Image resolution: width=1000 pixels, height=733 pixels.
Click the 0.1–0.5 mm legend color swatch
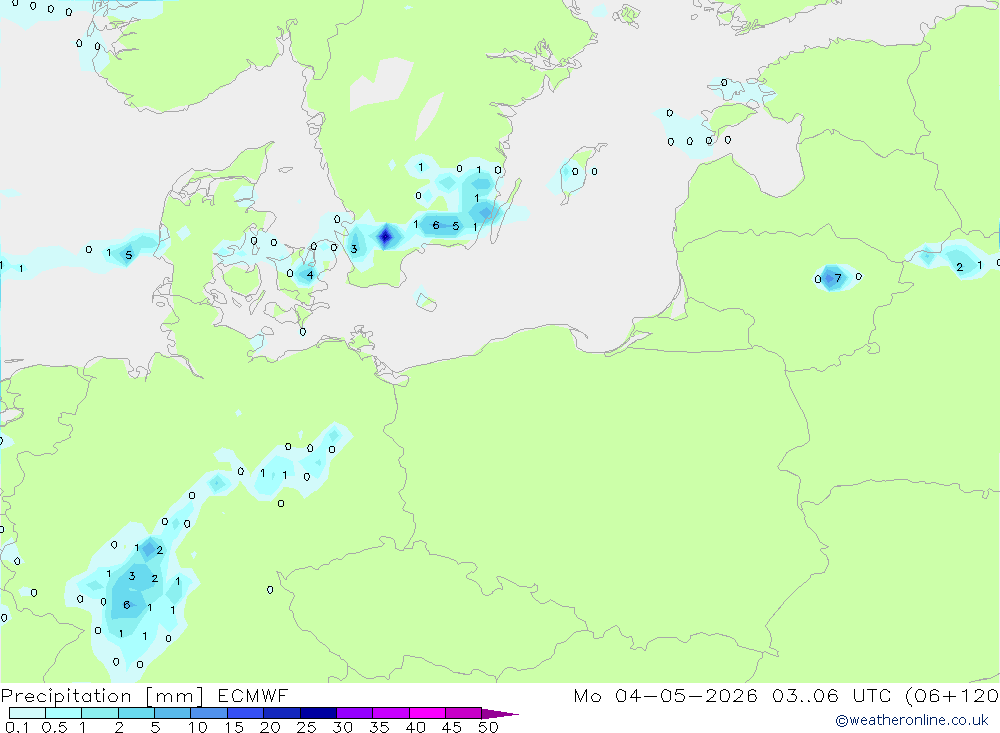pyautogui.click(x=27, y=713)
